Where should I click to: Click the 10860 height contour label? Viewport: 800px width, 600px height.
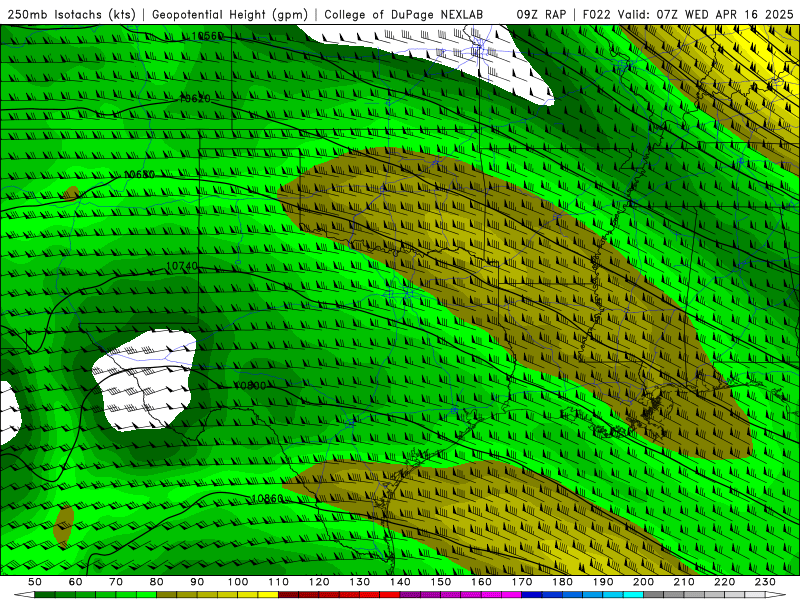click(x=267, y=498)
